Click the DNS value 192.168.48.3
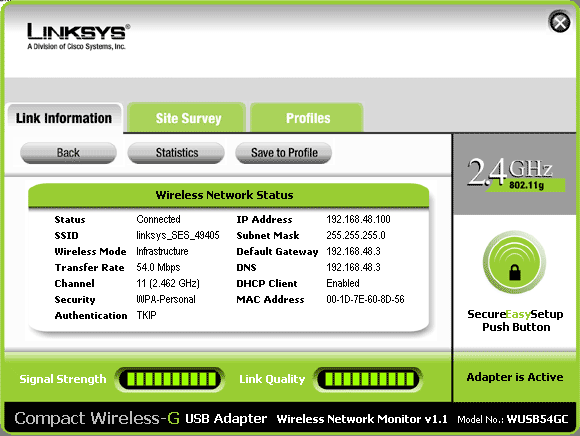 (353, 267)
